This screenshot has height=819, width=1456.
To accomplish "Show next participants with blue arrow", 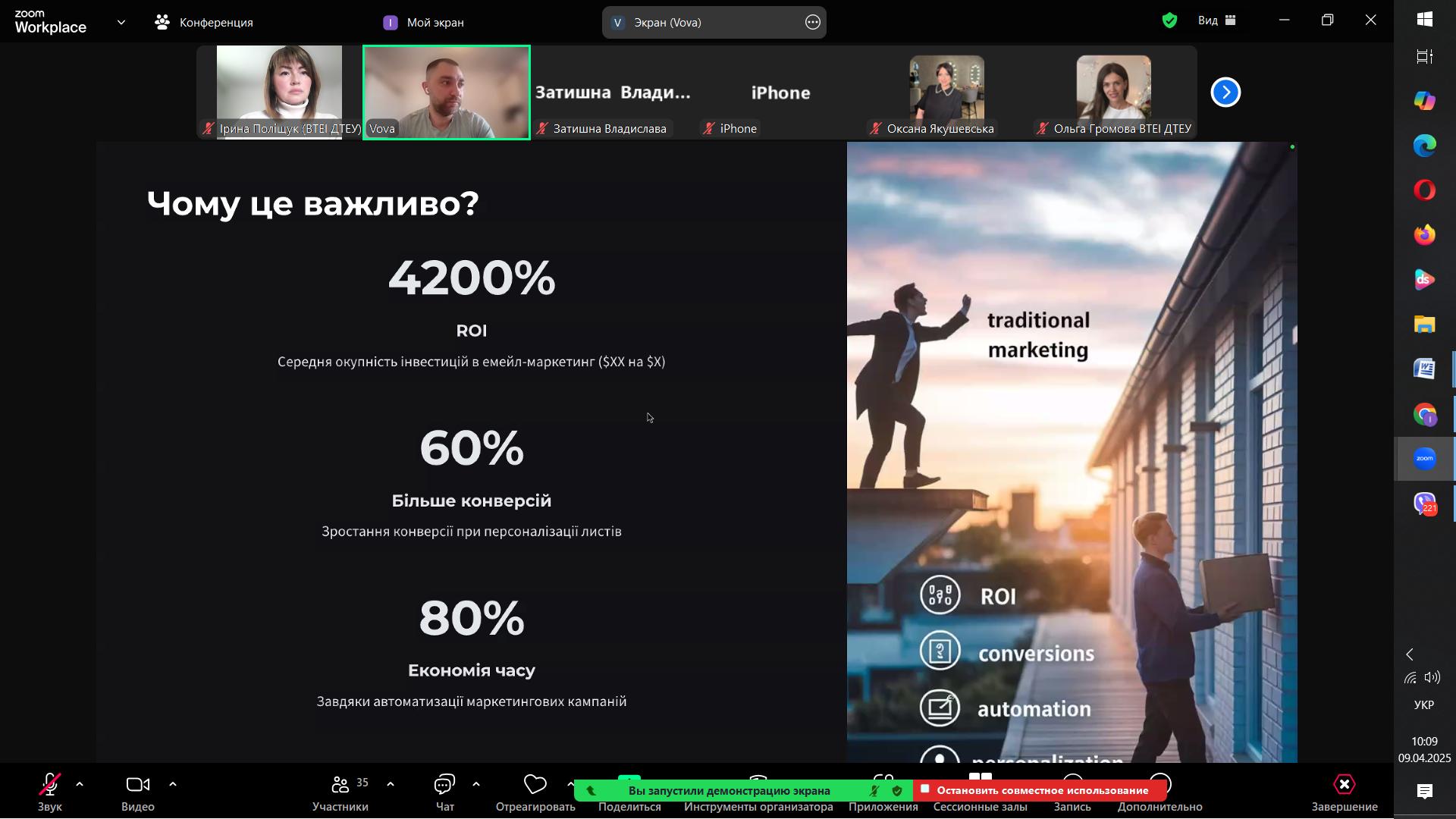I will tap(1225, 93).
